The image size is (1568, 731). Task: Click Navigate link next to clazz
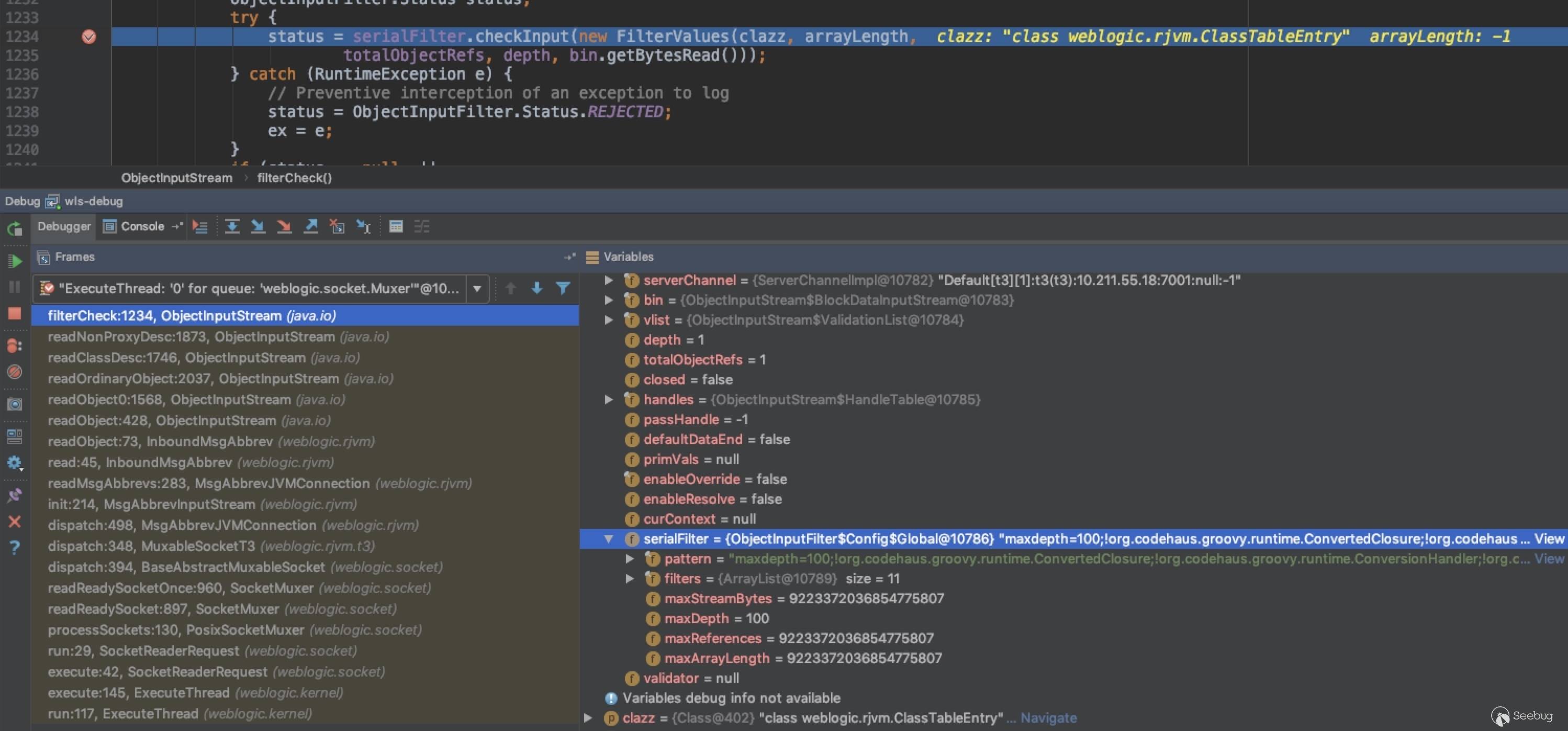pyautogui.click(x=1048, y=718)
